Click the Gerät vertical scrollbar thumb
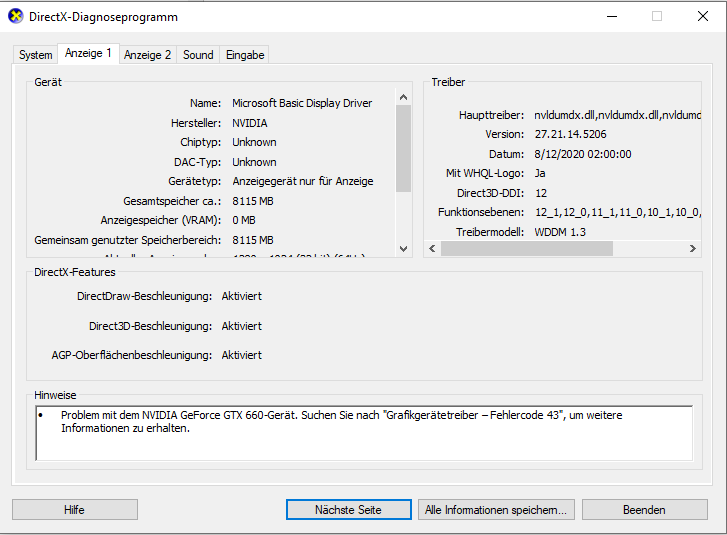The image size is (727, 535). click(403, 148)
